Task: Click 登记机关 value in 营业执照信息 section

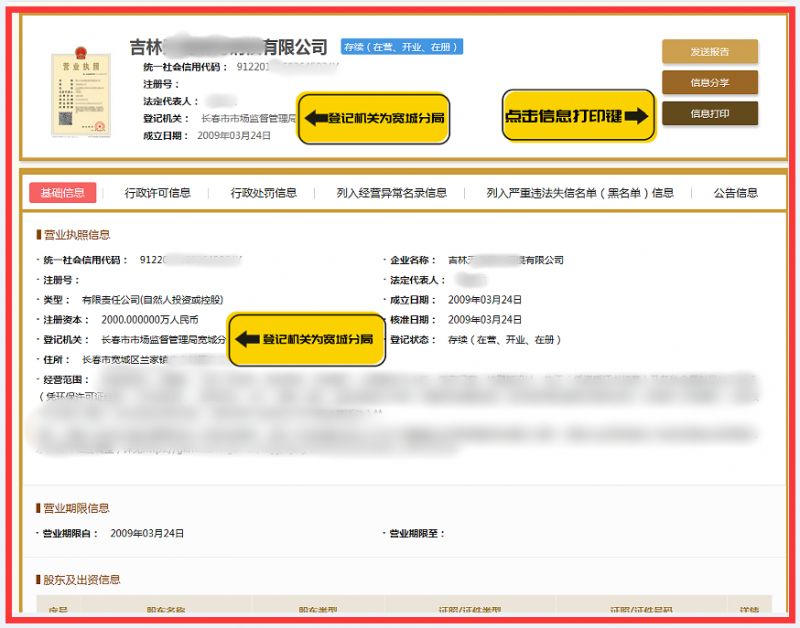Action: point(163,340)
